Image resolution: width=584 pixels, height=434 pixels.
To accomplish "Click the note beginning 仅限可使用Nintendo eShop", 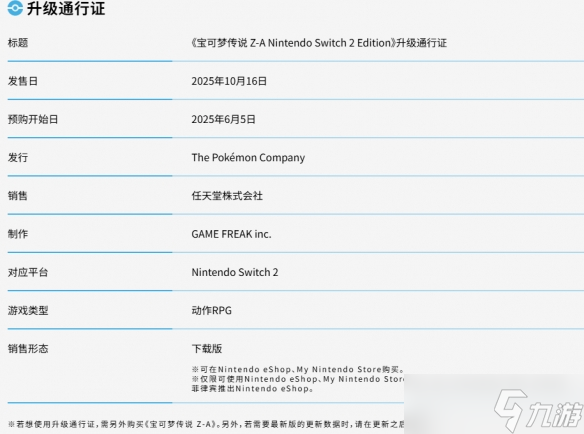I will [x=298, y=379].
